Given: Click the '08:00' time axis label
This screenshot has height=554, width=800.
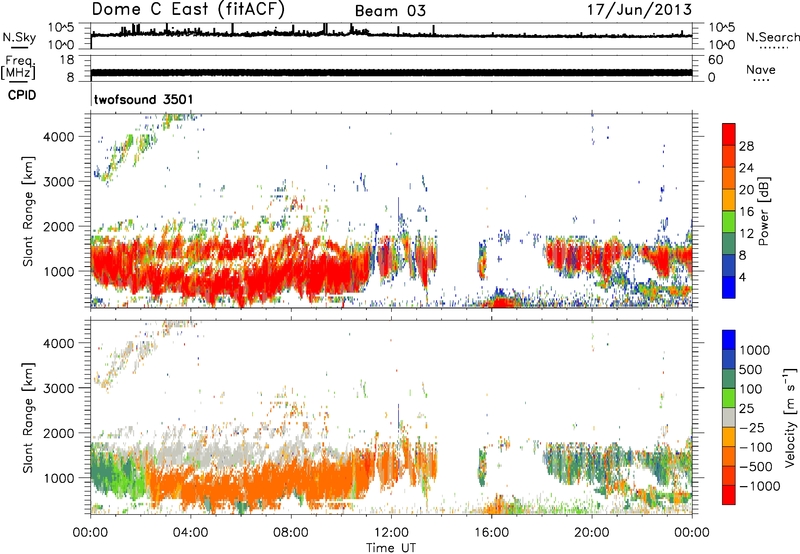Looking at the screenshot, I should tap(291, 533).
